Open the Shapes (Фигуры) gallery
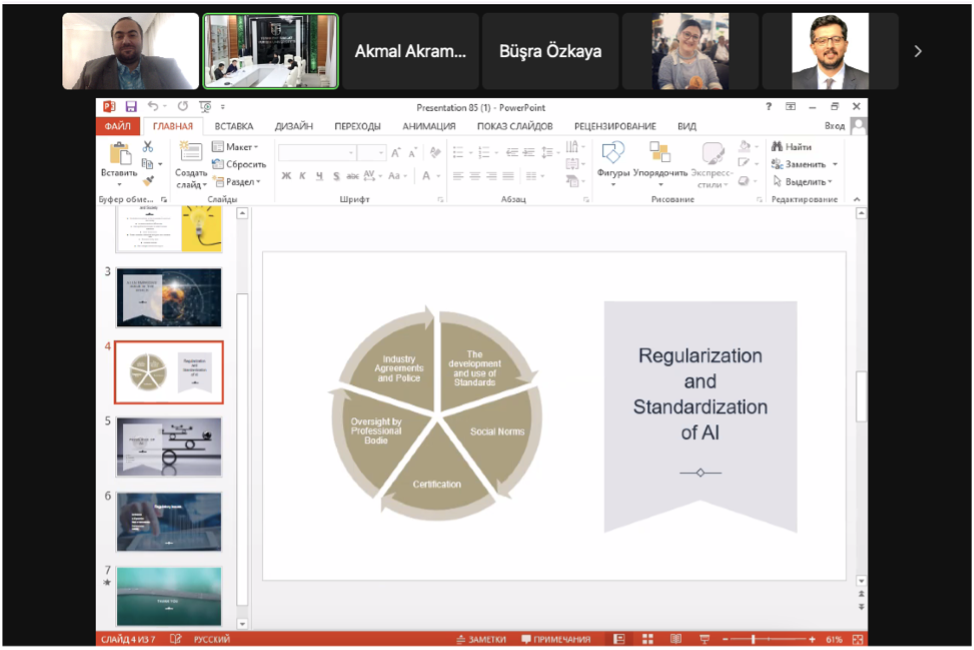Screen dimensions: 974x650 (613, 154)
